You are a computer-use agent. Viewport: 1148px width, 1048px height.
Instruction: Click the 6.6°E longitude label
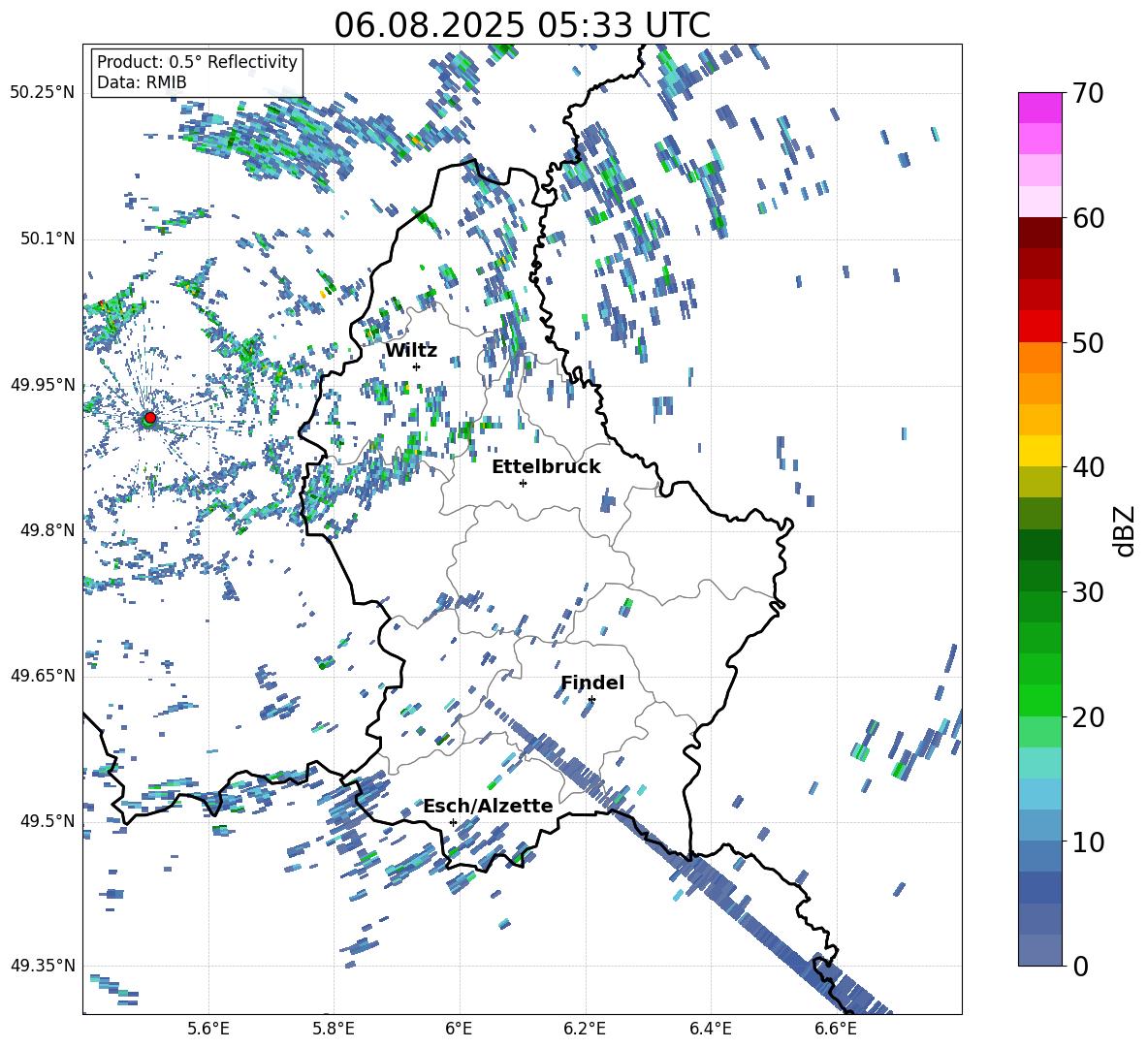click(x=836, y=1030)
